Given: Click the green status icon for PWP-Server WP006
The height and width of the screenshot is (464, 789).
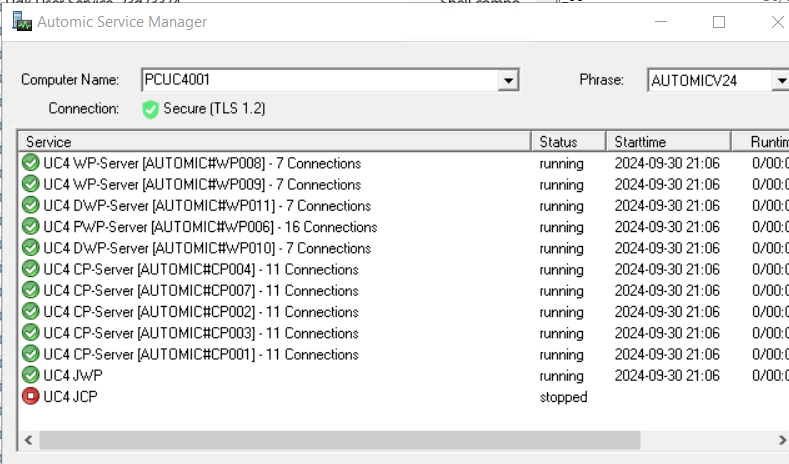Looking at the screenshot, I should [x=31, y=226].
